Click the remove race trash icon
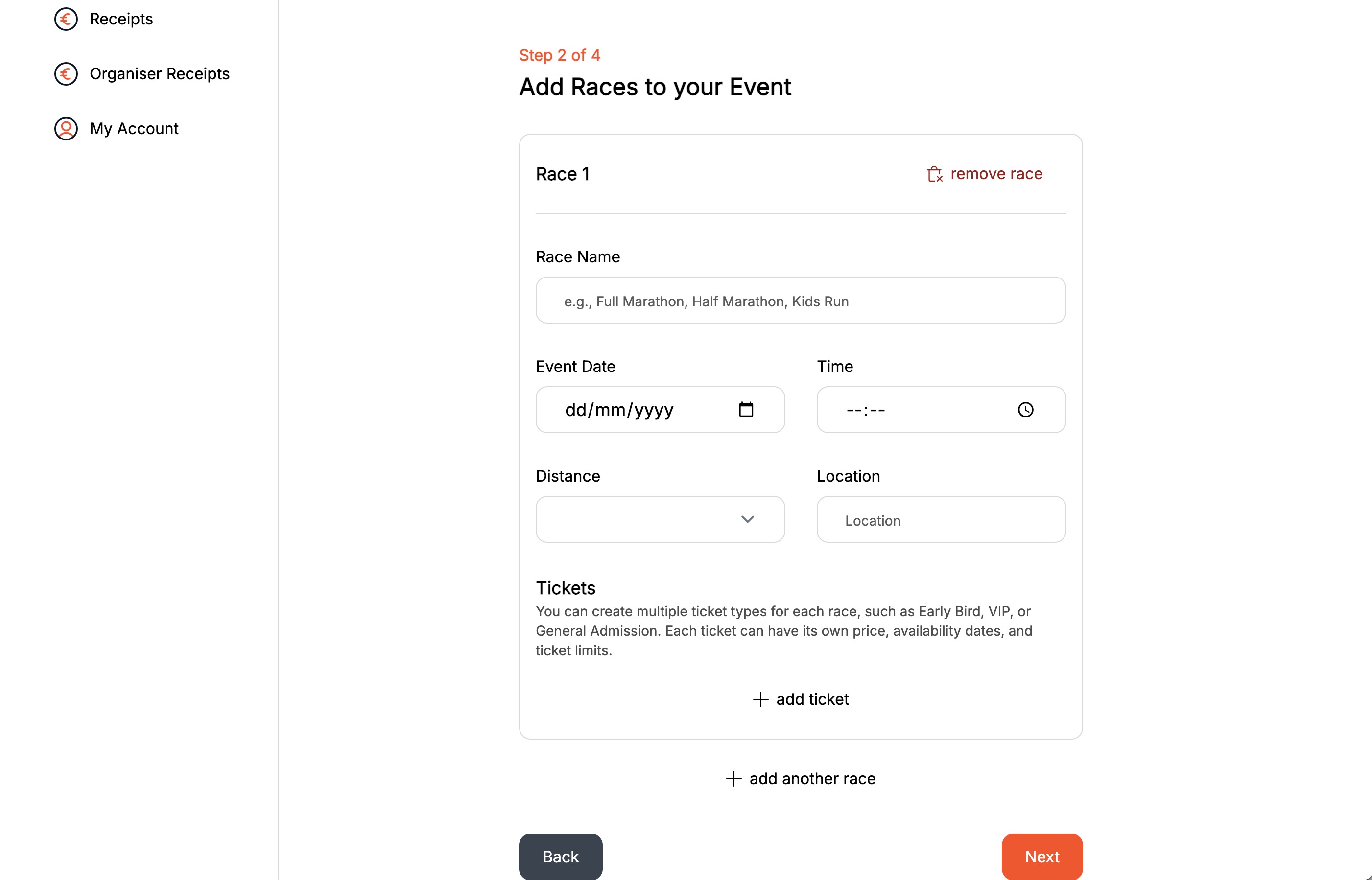The image size is (1372, 880). click(935, 174)
